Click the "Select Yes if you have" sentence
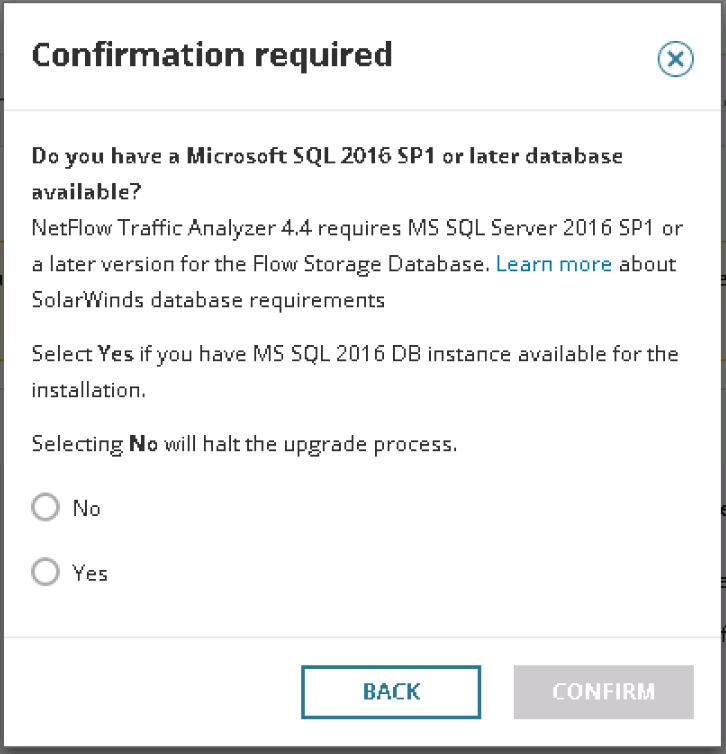This screenshot has width=726, height=754. pyautogui.click(x=354, y=354)
